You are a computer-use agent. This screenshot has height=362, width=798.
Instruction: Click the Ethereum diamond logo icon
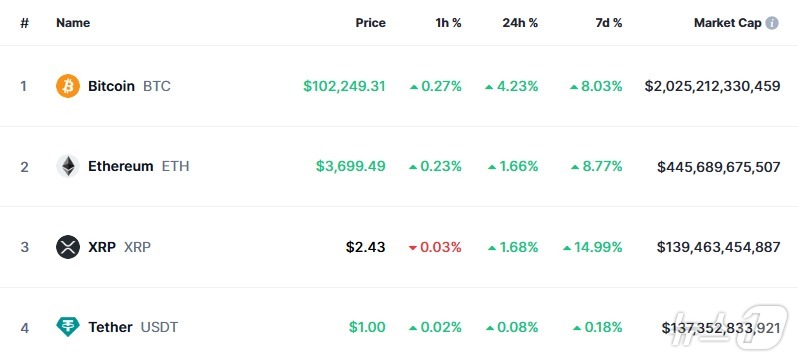pyautogui.click(x=68, y=166)
